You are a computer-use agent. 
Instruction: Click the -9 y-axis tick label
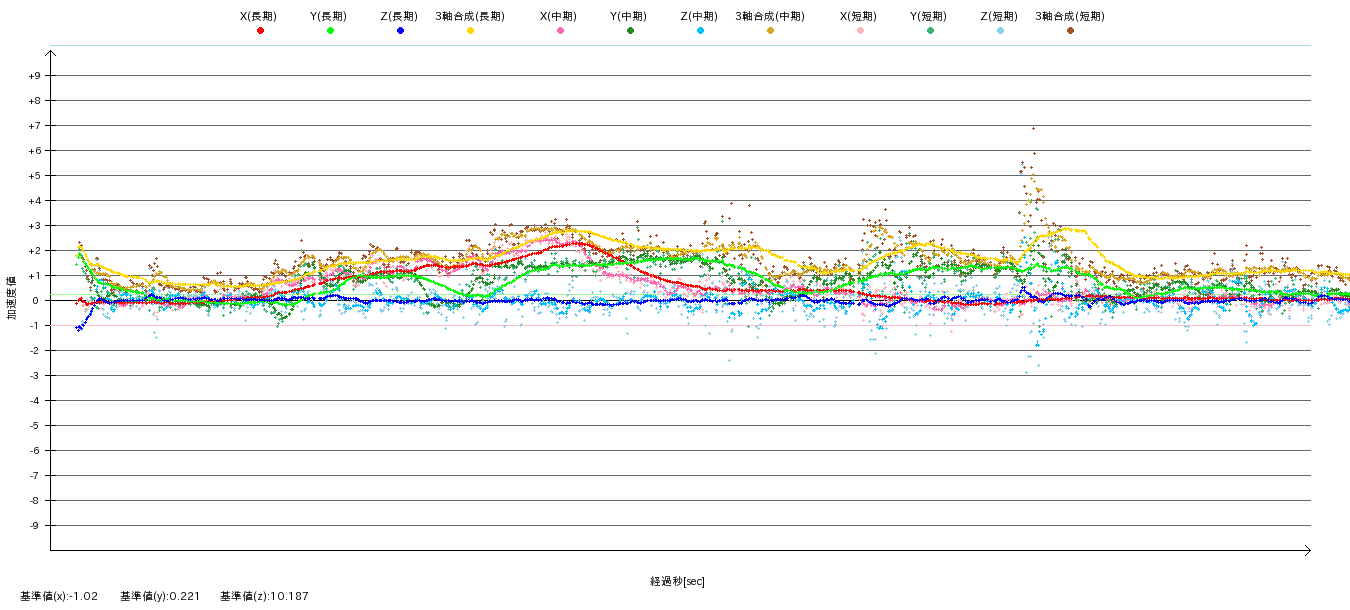[x=35, y=526]
